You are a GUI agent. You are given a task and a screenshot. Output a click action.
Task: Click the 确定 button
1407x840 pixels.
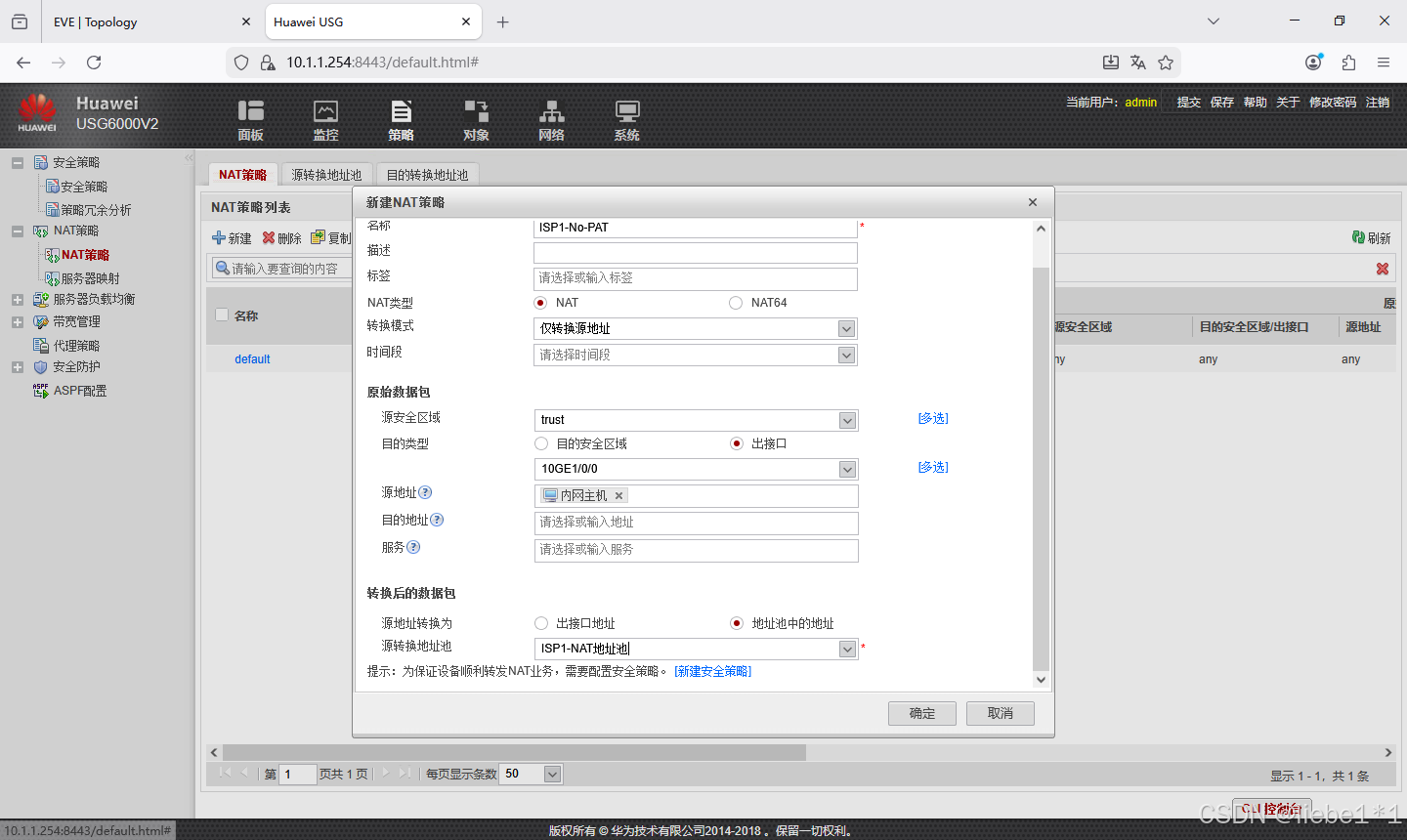point(922,713)
